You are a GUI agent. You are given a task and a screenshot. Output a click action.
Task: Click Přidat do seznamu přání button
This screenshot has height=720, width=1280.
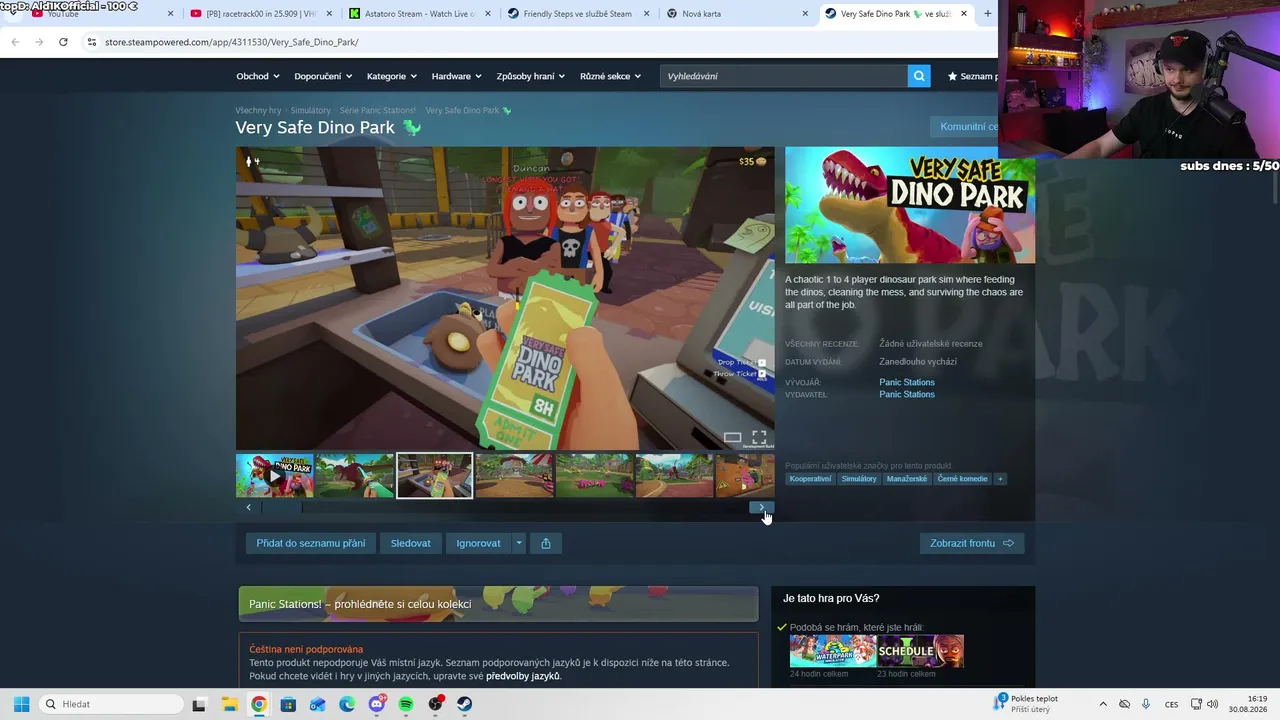coord(310,543)
